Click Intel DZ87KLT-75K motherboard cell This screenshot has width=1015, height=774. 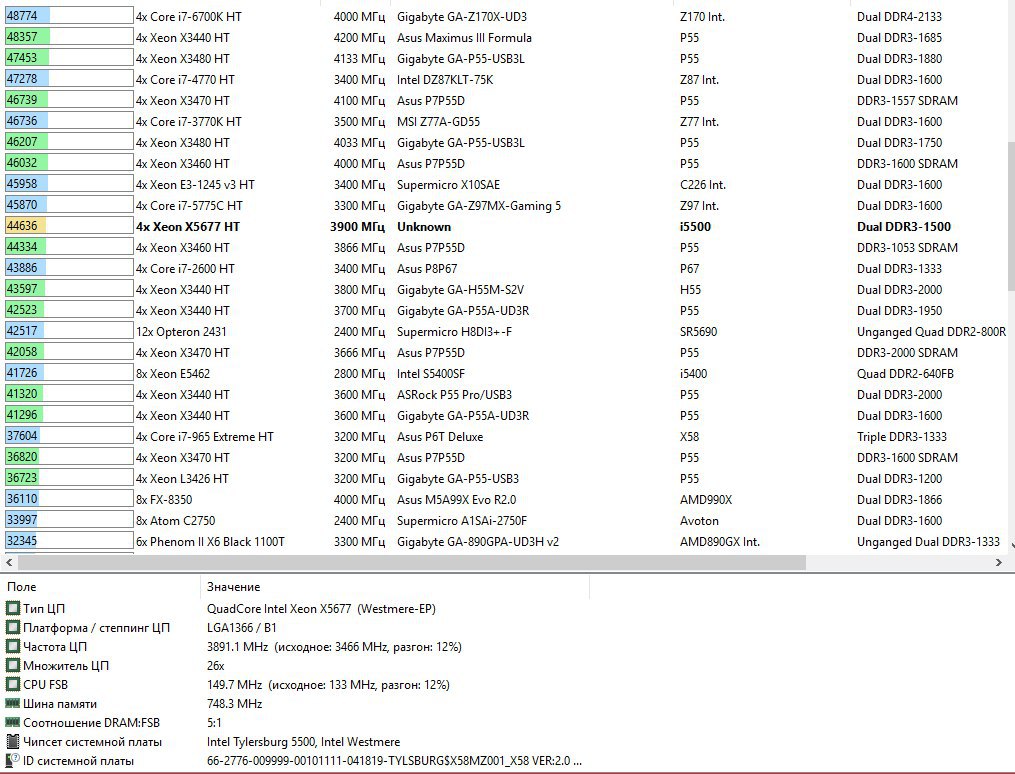click(x=445, y=80)
